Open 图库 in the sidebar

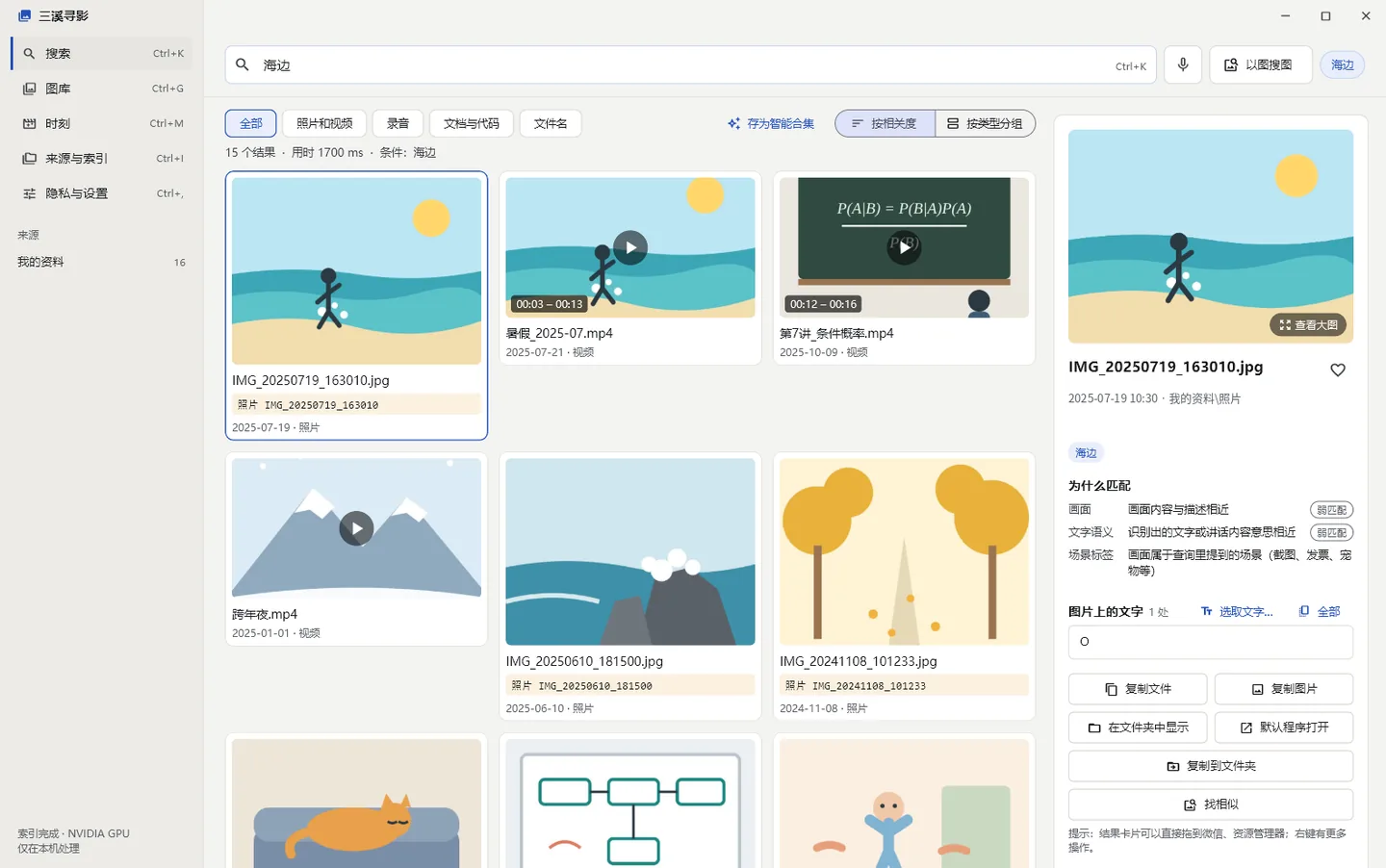[102, 89]
